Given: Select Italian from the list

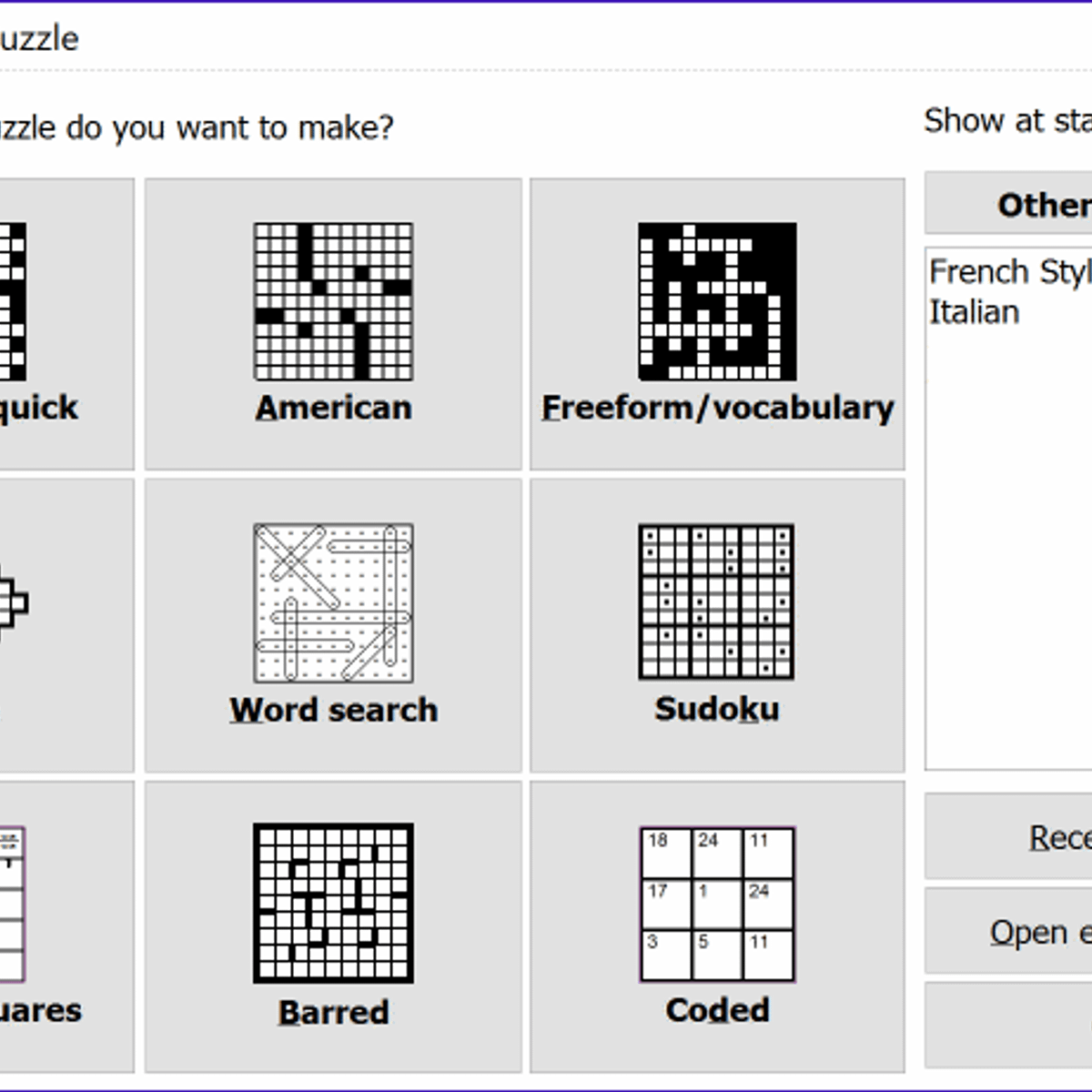Looking at the screenshot, I should click(974, 312).
